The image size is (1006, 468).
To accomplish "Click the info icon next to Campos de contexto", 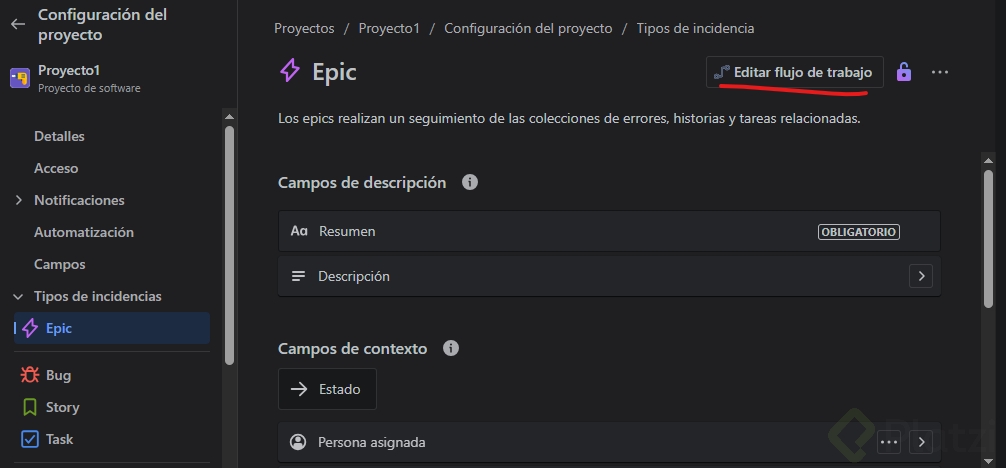I will [x=451, y=349].
